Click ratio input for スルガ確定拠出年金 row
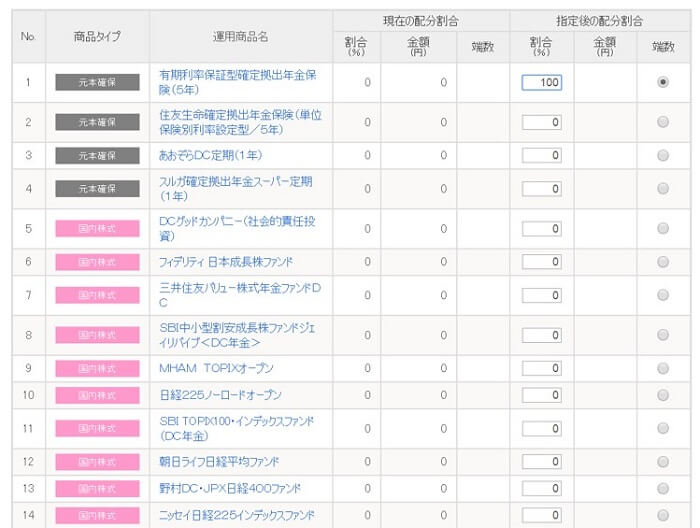 pyautogui.click(x=542, y=189)
